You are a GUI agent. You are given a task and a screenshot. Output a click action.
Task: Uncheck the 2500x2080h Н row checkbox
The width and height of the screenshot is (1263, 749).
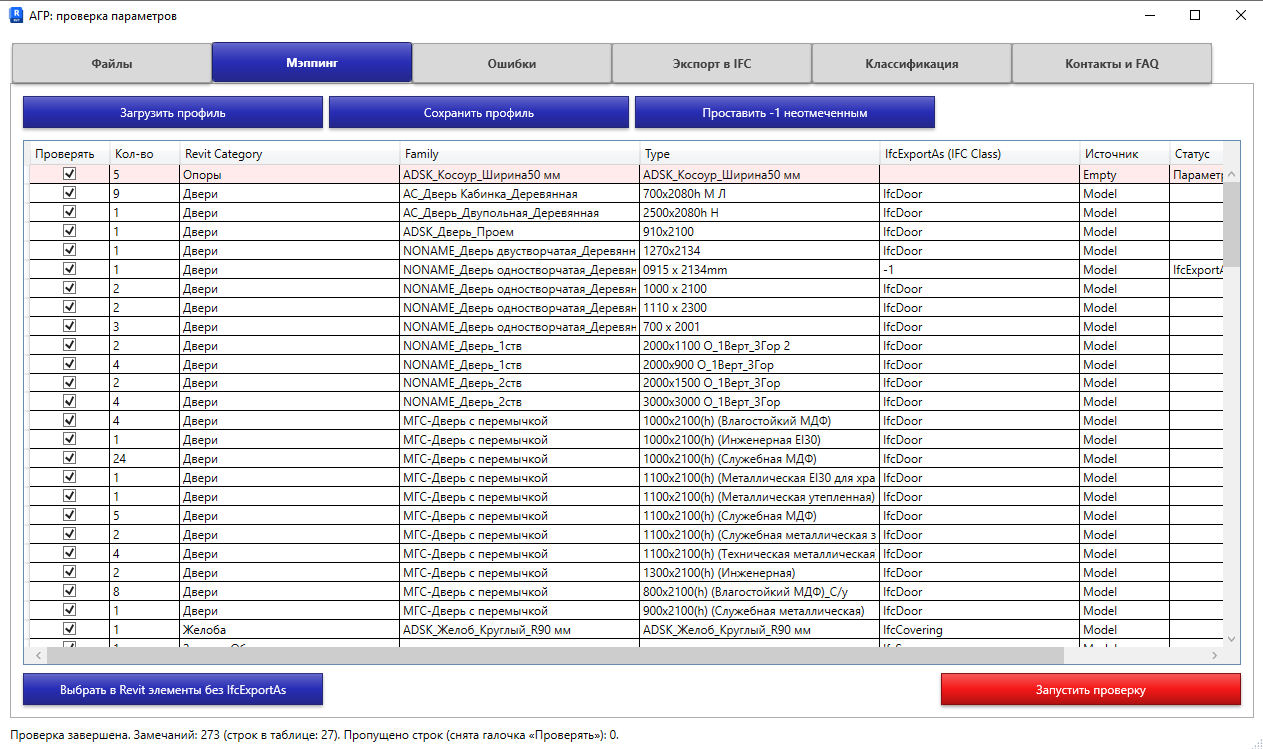click(x=69, y=212)
